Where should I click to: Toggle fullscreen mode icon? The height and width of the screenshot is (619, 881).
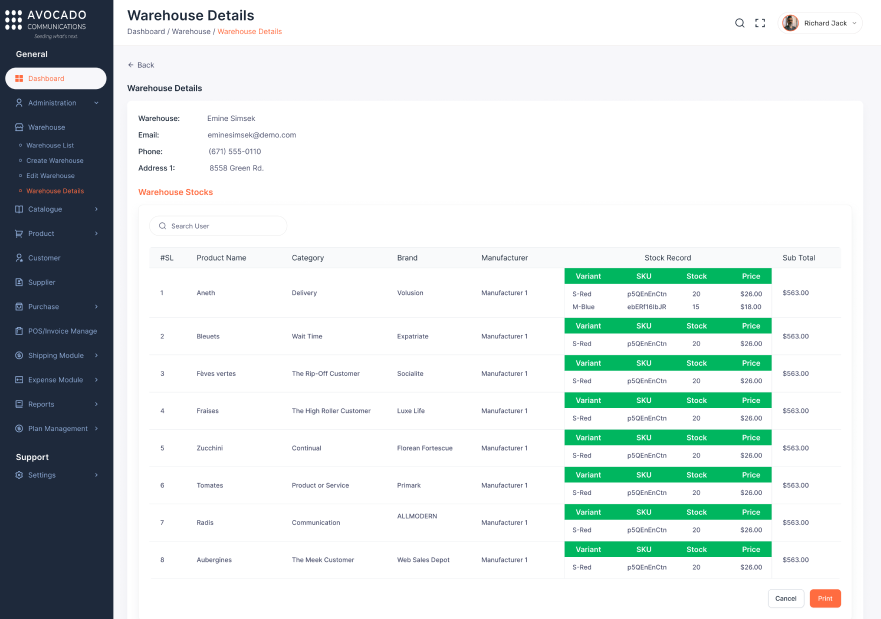pos(760,23)
